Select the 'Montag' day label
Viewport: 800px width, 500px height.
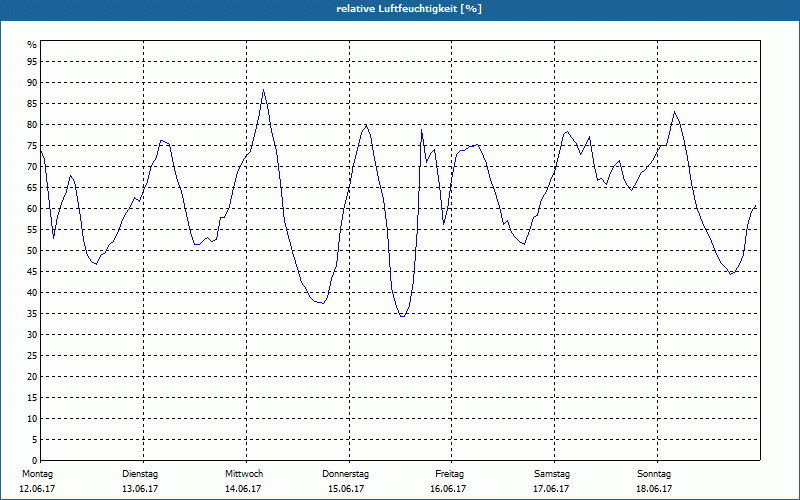click(37, 474)
